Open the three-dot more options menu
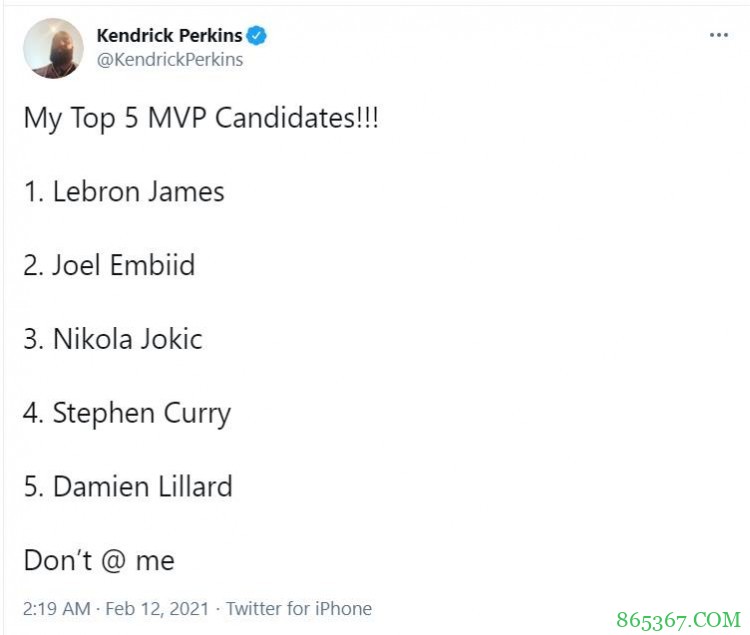The width and height of the screenshot is (750, 635). pos(719,35)
